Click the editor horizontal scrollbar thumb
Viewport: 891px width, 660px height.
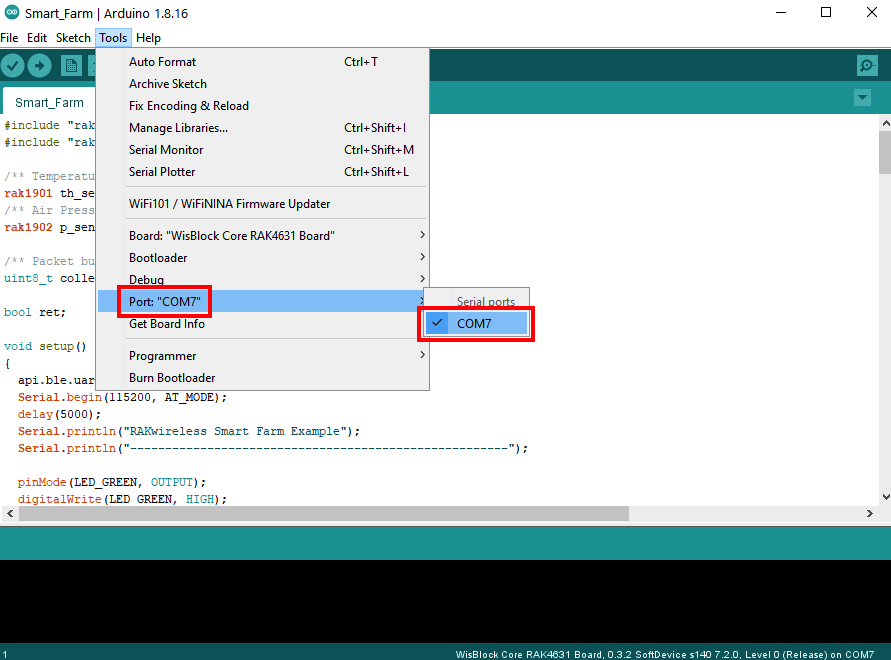[324, 513]
